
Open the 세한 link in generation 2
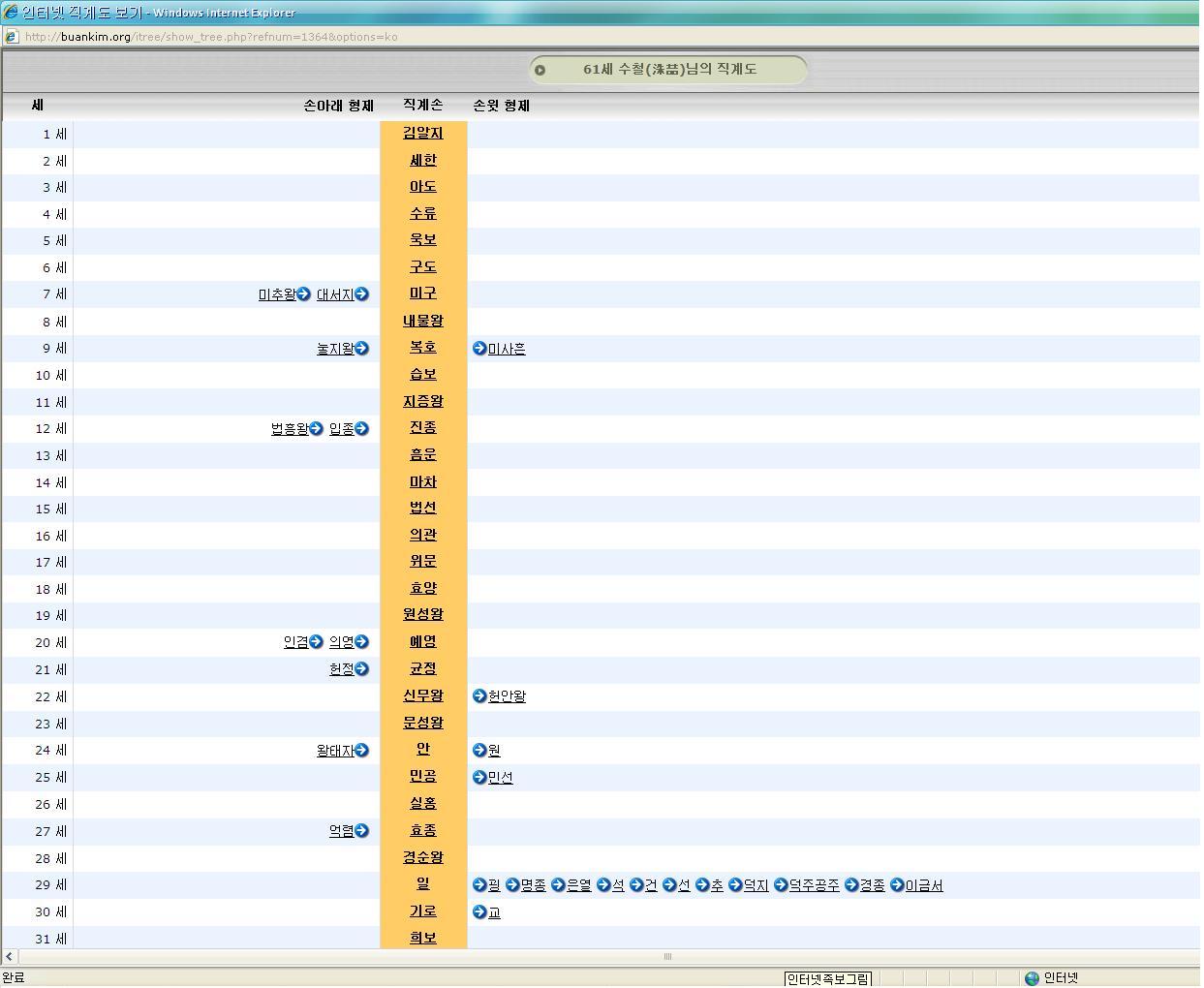point(423,161)
